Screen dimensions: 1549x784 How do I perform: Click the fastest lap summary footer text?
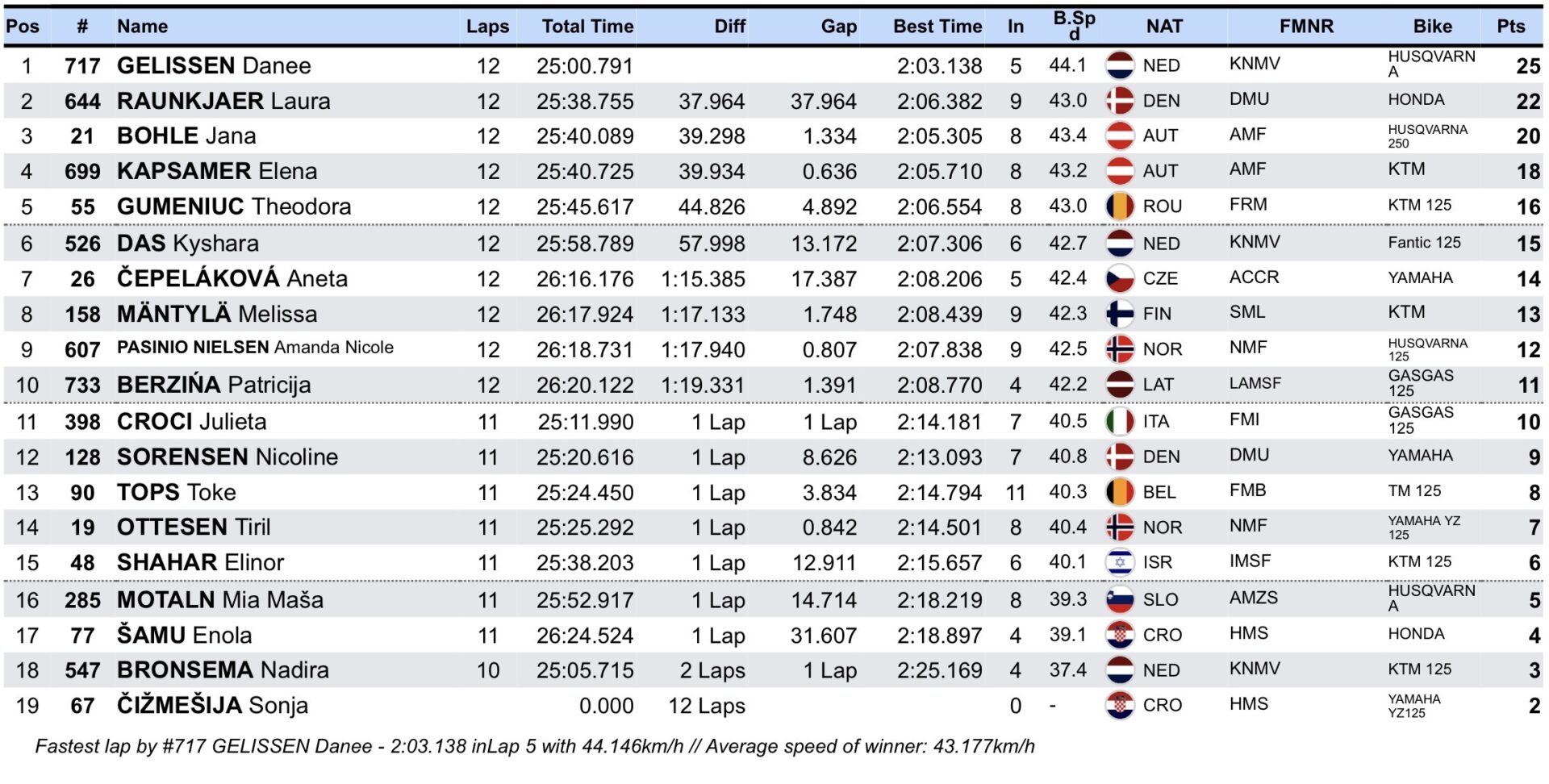click(534, 746)
